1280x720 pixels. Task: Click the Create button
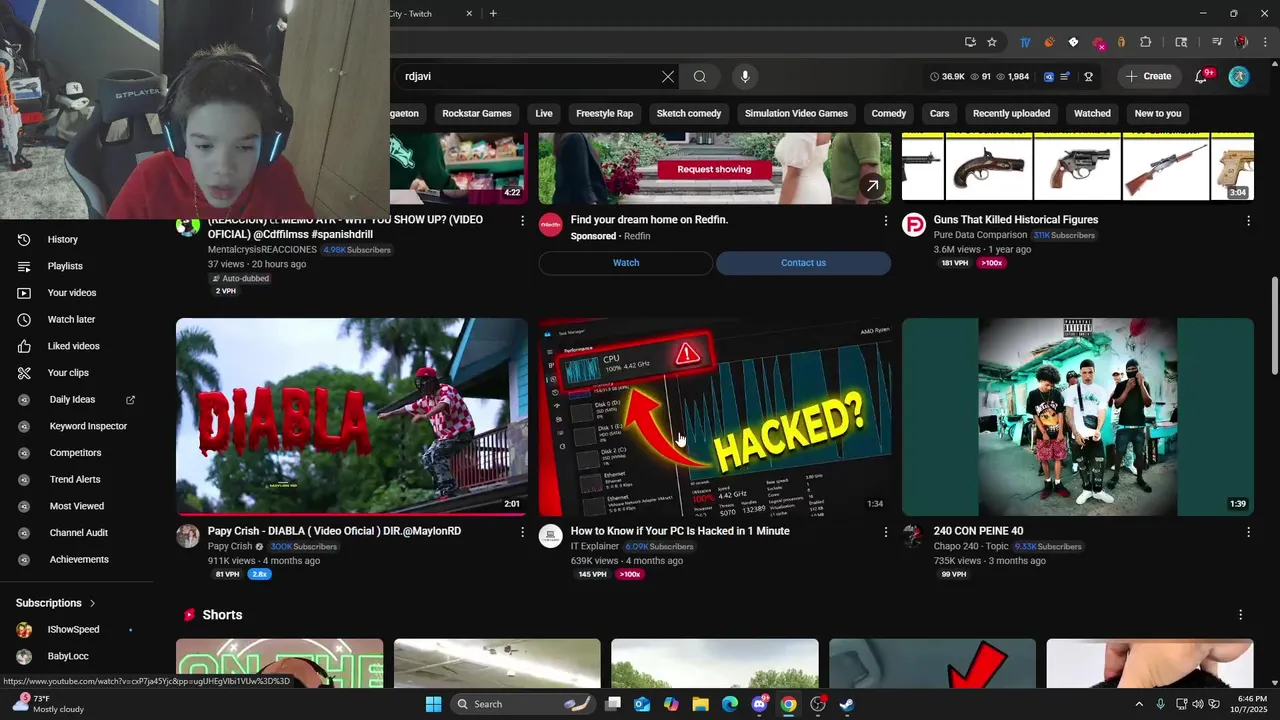1149,76
